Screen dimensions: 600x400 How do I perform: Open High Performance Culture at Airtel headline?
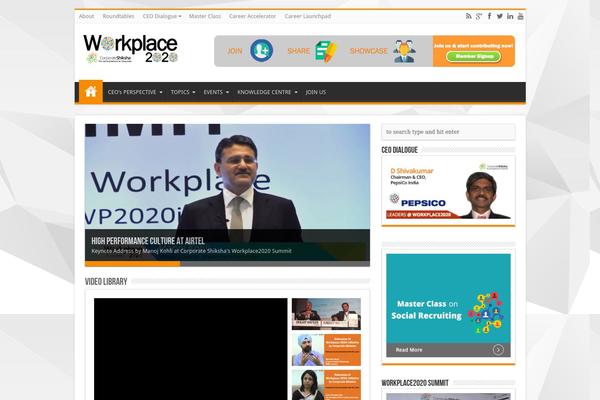(x=148, y=241)
